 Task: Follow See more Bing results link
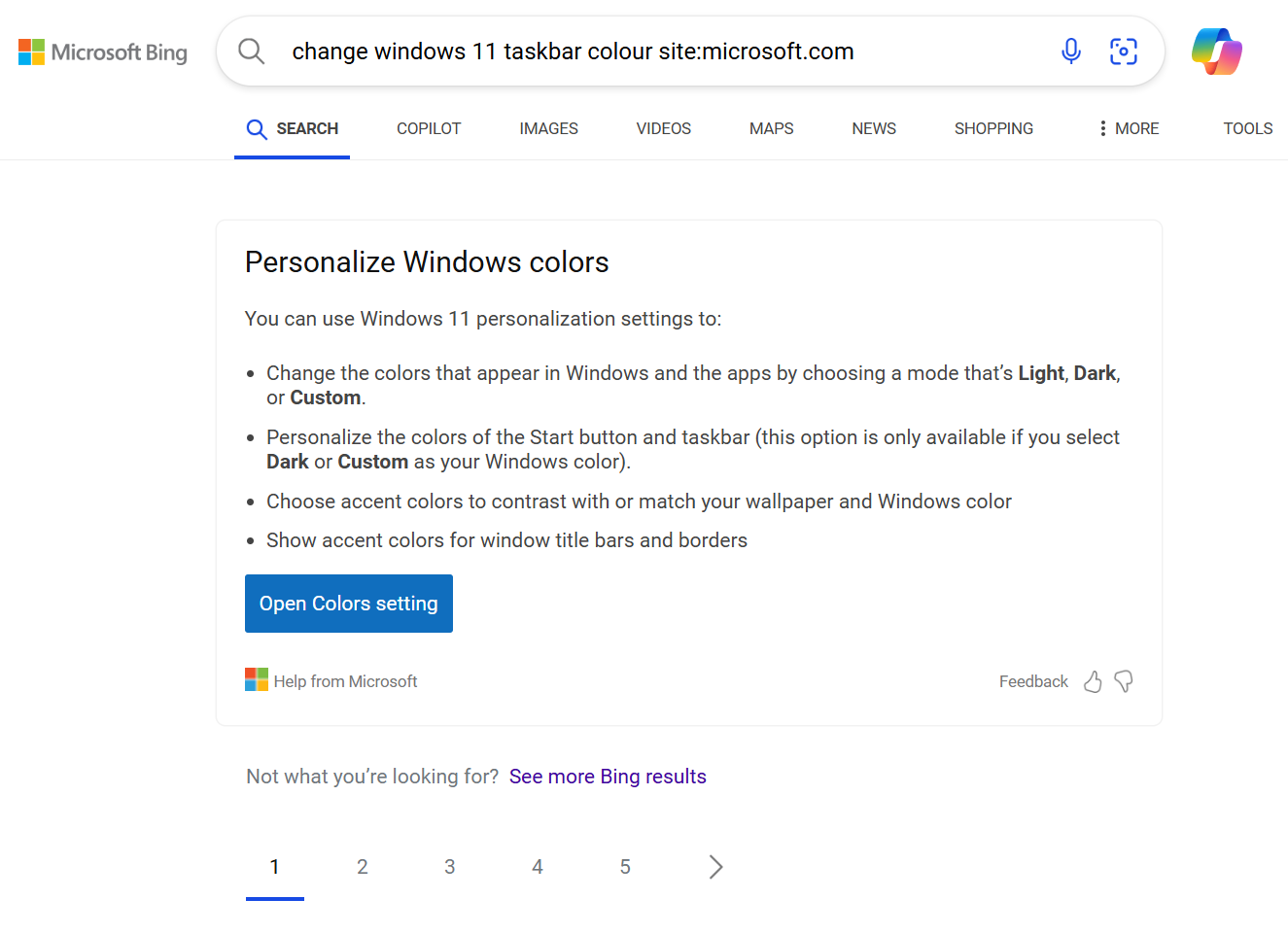[608, 777]
